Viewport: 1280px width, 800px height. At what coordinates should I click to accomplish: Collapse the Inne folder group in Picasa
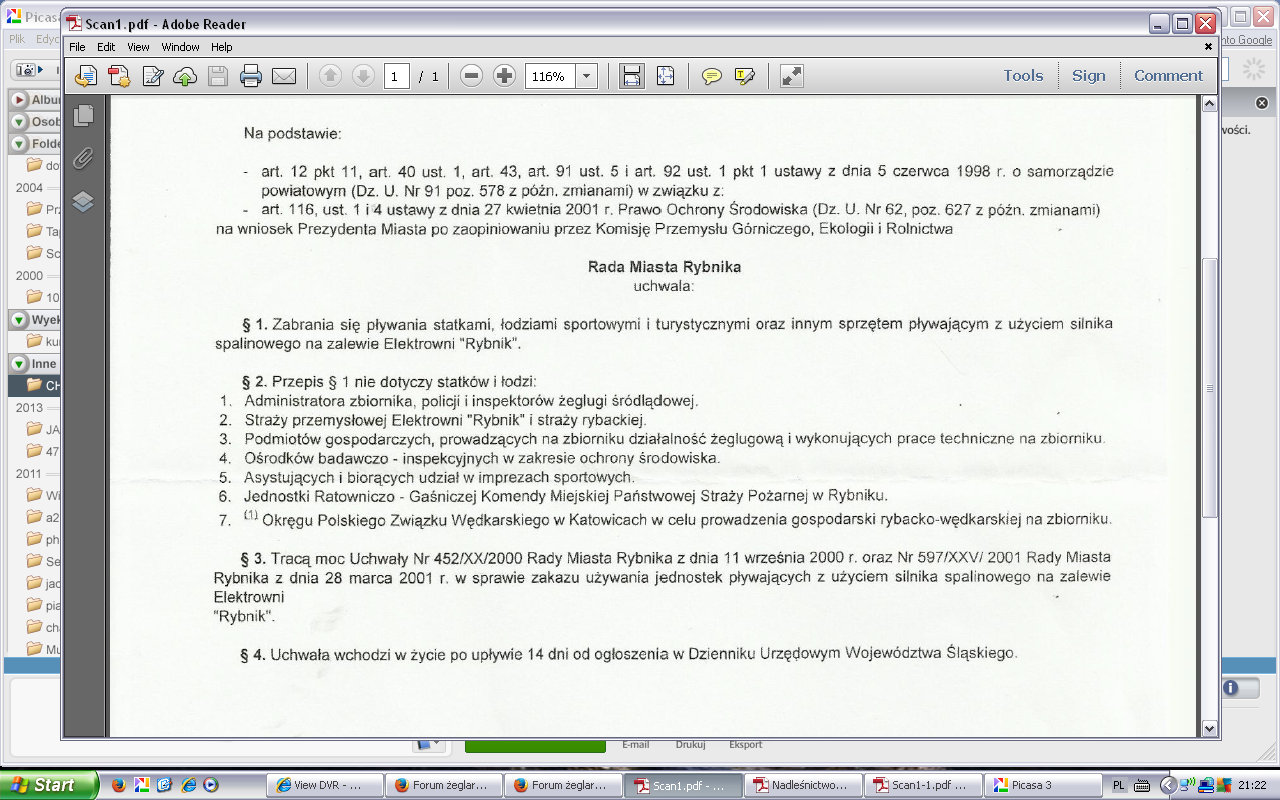(19, 363)
